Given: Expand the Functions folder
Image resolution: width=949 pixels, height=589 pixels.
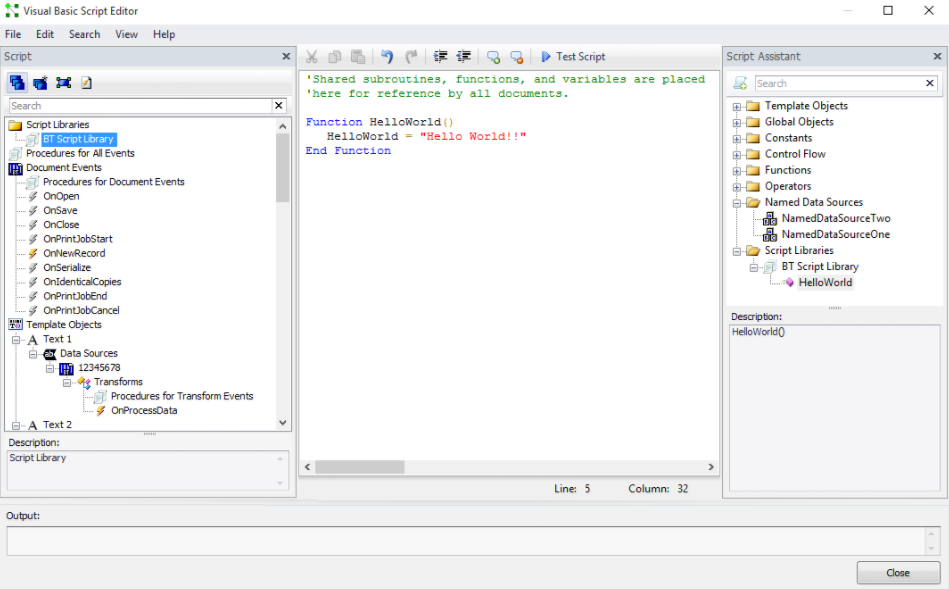Looking at the screenshot, I should click(x=737, y=171).
